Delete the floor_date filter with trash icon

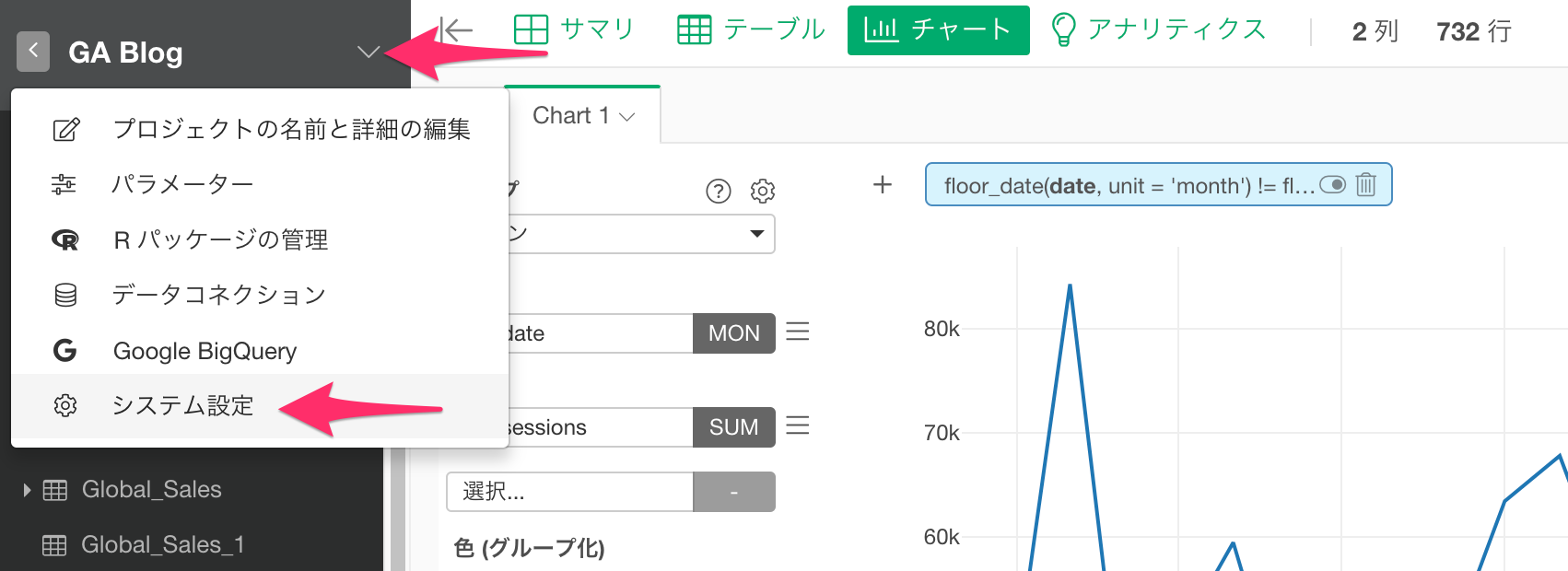1366,185
